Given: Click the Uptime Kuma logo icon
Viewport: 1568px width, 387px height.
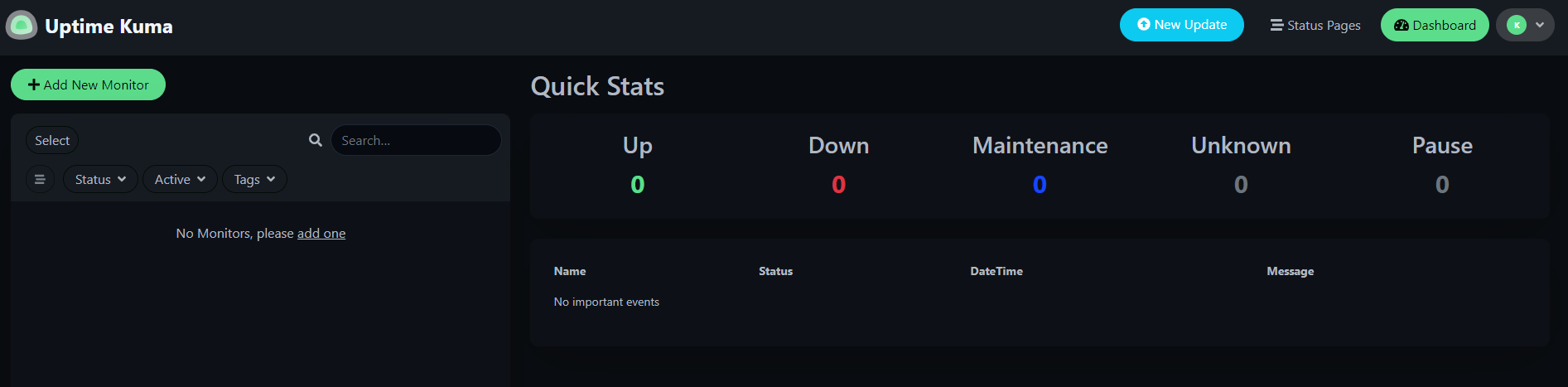Looking at the screenshot, I should point(22,26).
